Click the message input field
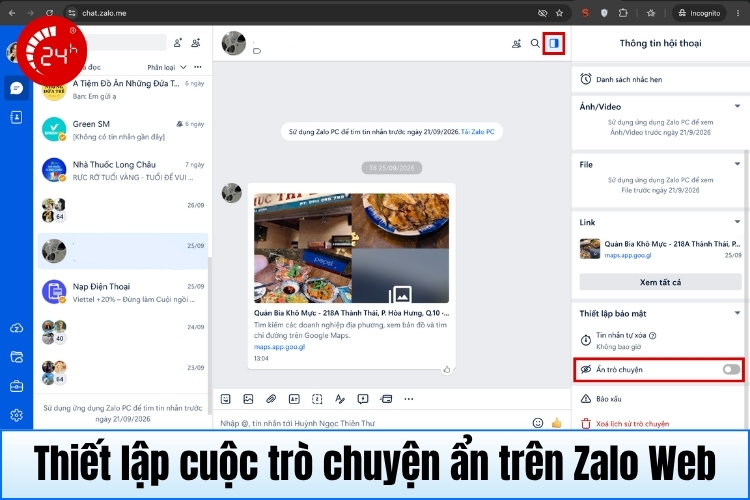The height and width of the screenshot is (500, 750). click(373, 423)
